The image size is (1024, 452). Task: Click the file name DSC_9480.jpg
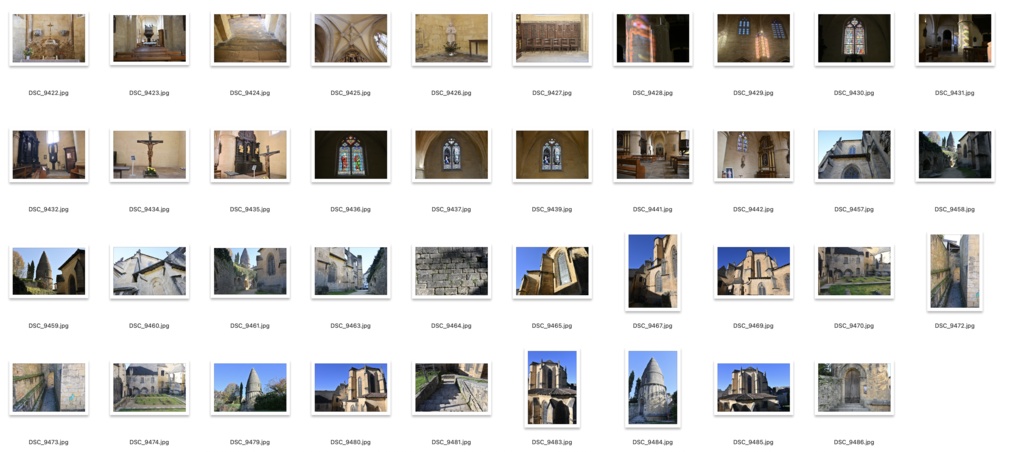coord(351,442)
